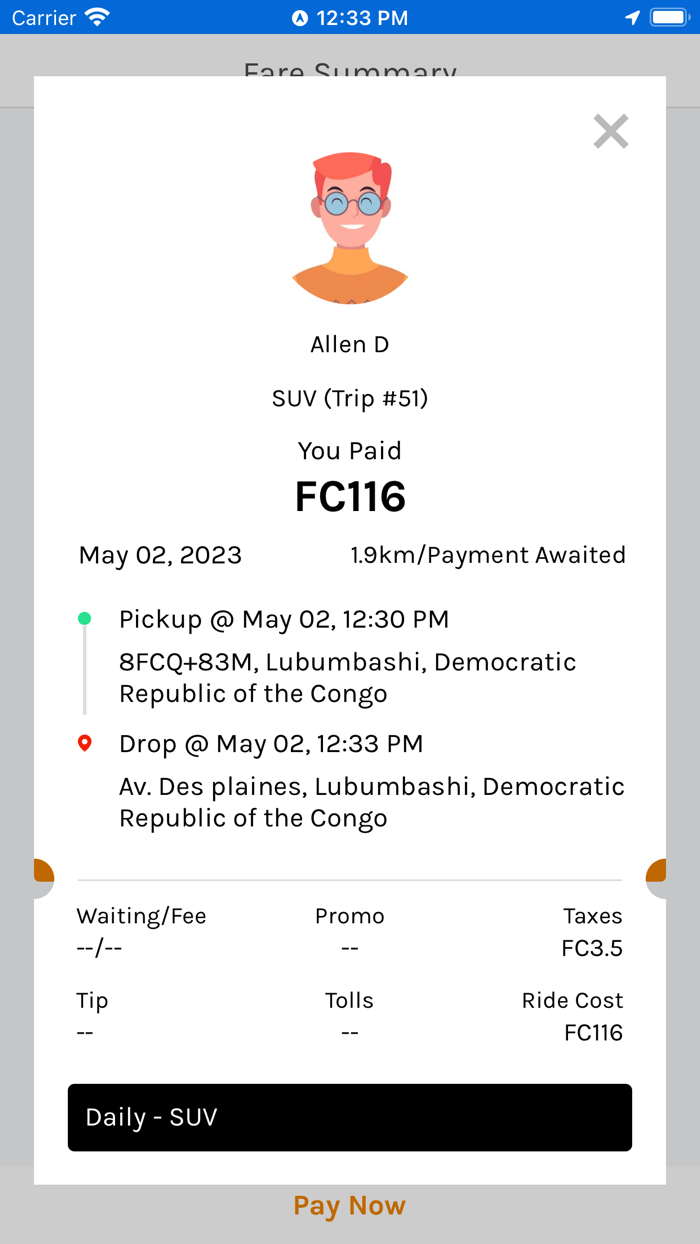
Task: Tap the Tip entry to add a tip
Action: pos(92,1015)
